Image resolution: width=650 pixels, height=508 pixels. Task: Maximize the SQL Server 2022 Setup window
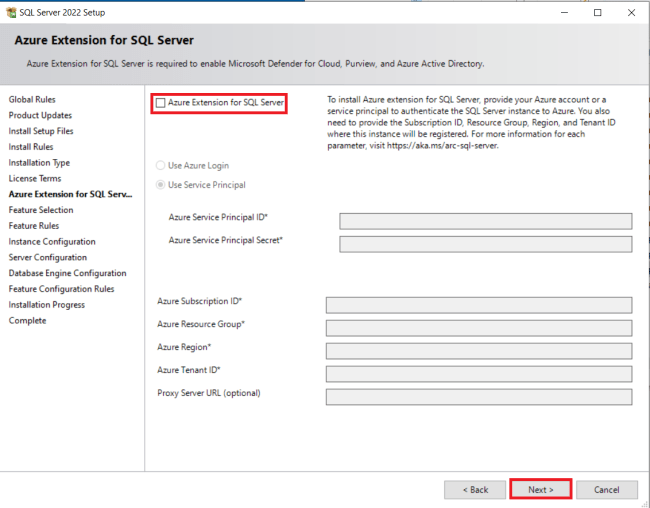point(597,12)
